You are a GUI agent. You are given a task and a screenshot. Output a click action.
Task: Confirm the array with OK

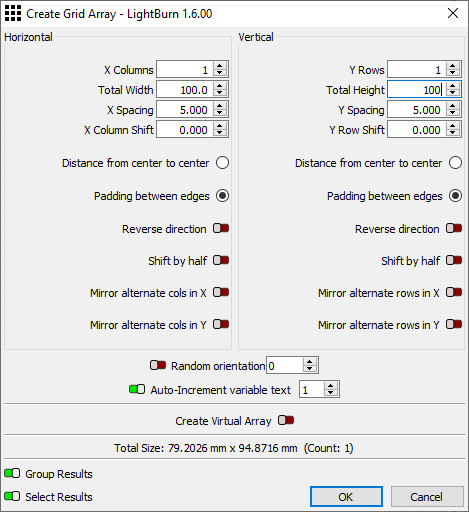346,497
